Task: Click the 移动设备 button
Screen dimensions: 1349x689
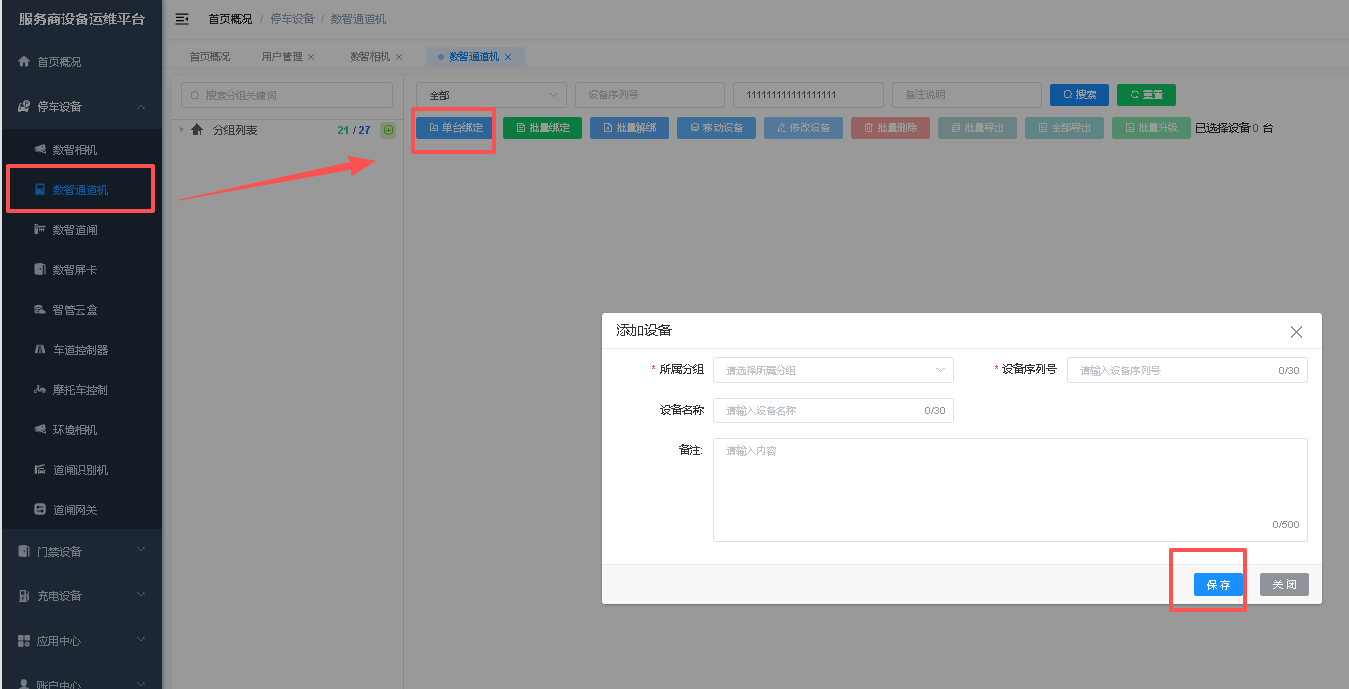Action: [716, 128]
